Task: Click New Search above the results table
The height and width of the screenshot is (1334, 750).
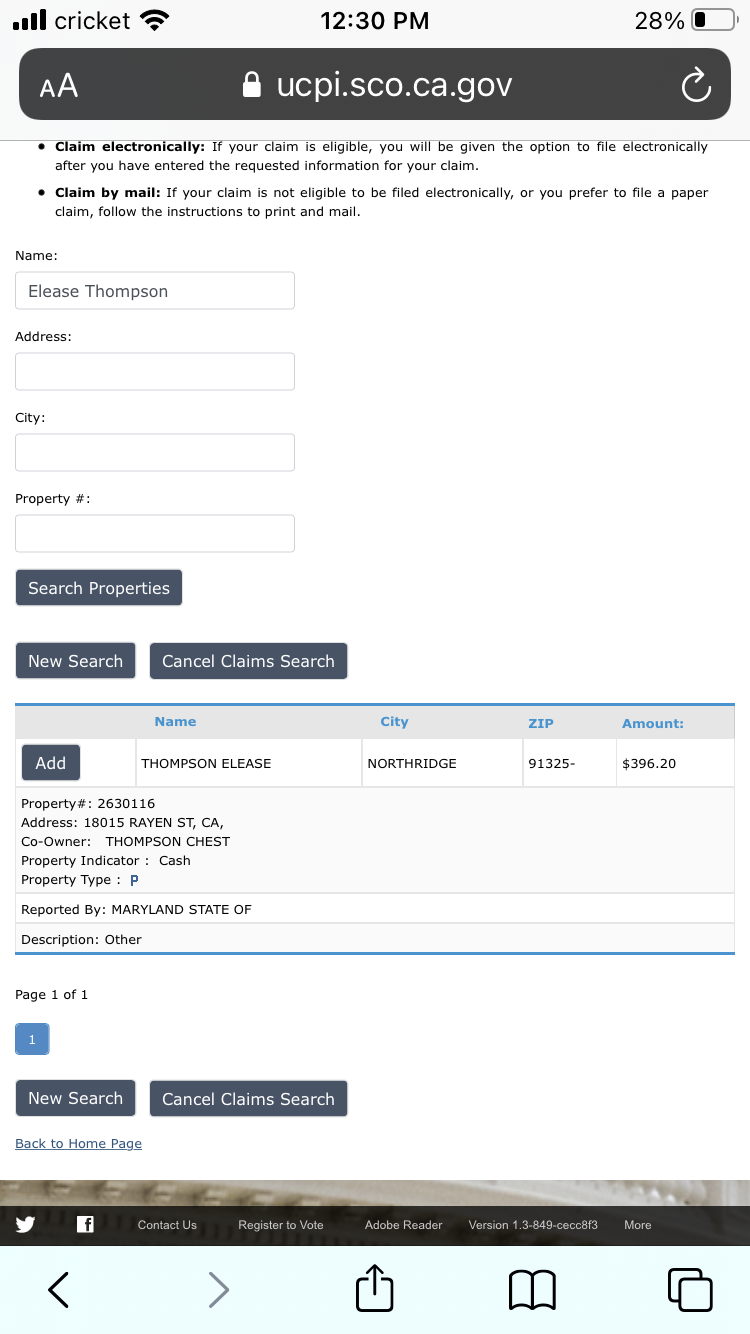Action: tap(75, 661)
